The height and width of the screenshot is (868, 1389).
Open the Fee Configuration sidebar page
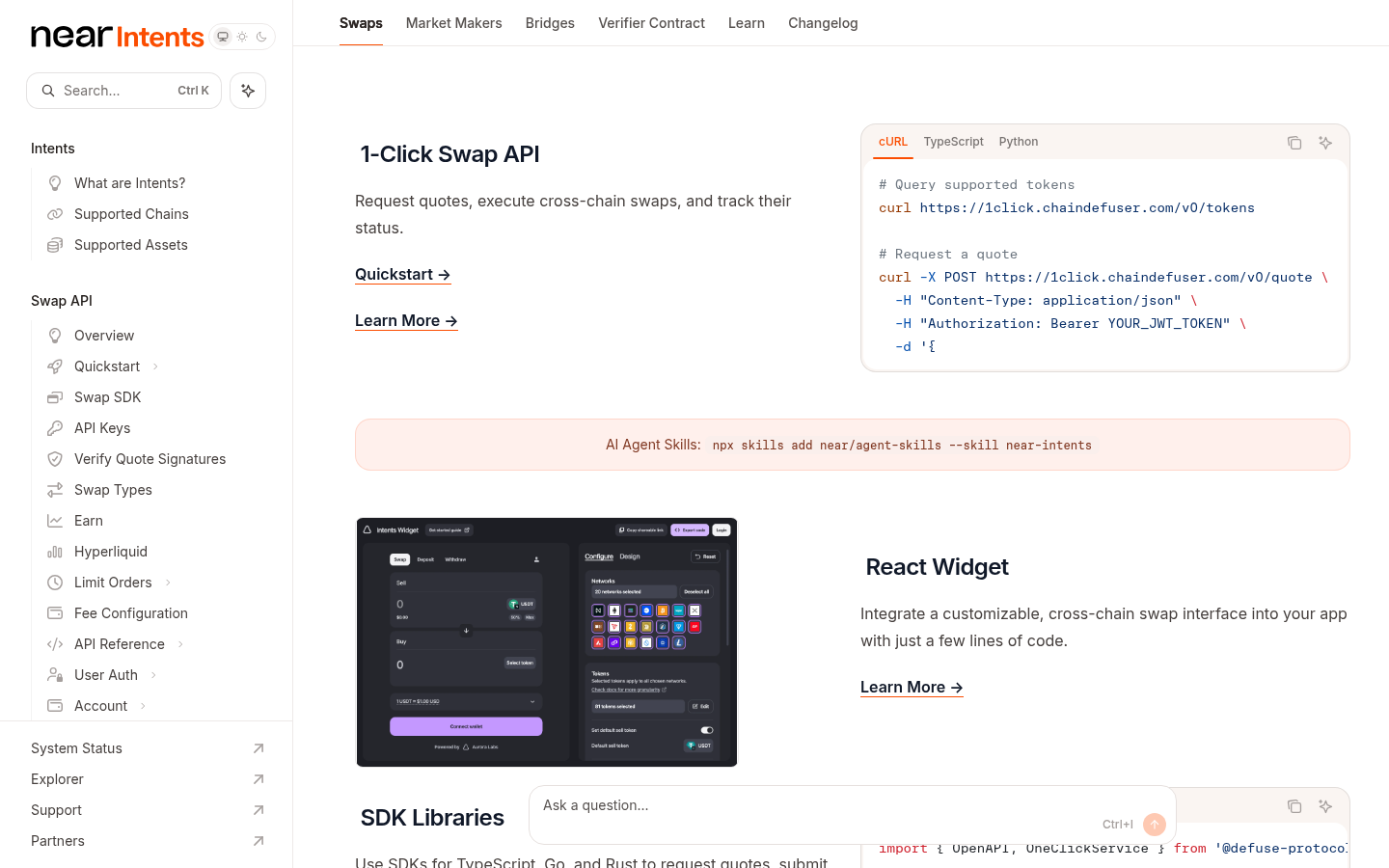click(131, 613)
